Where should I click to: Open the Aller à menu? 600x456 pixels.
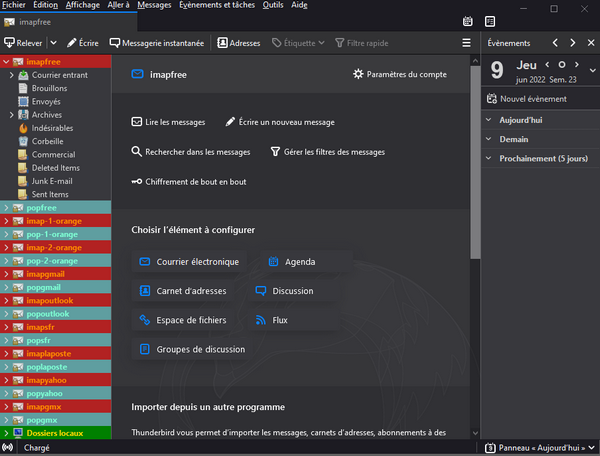(x=118, y=5)
